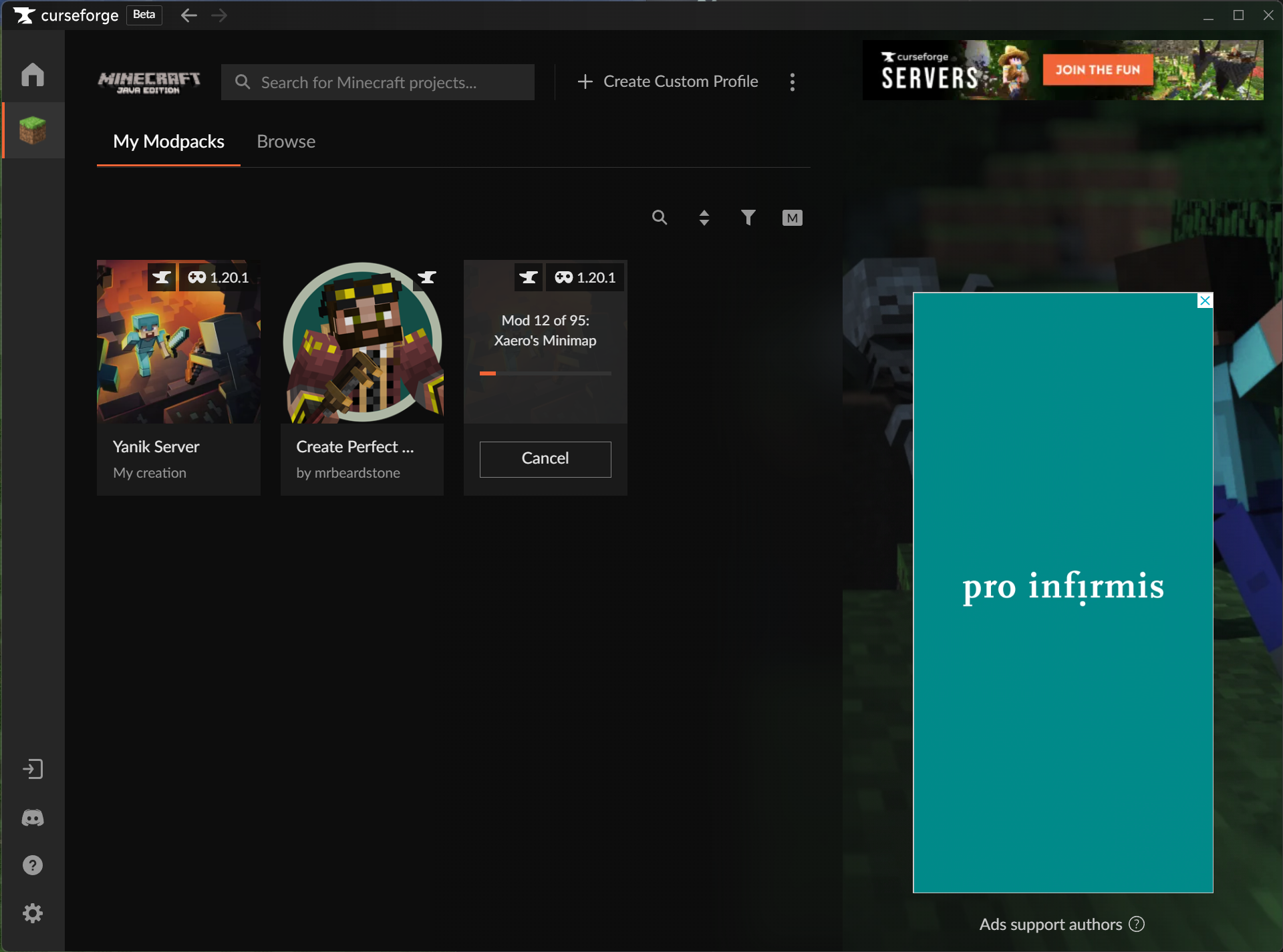Viewport: 1283px width, 952px height.
Task: Click Create Custom Profile
Action: 668,82
